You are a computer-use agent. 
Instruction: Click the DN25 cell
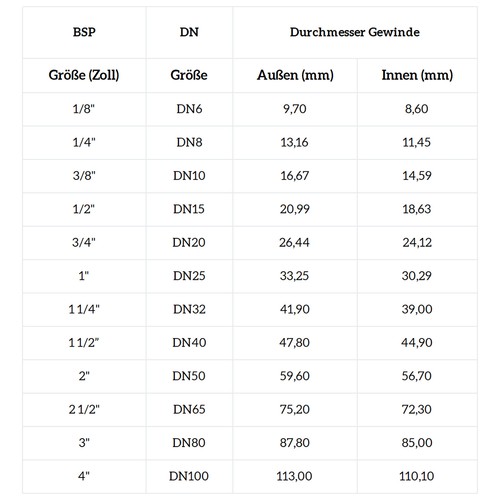point(189,276)
